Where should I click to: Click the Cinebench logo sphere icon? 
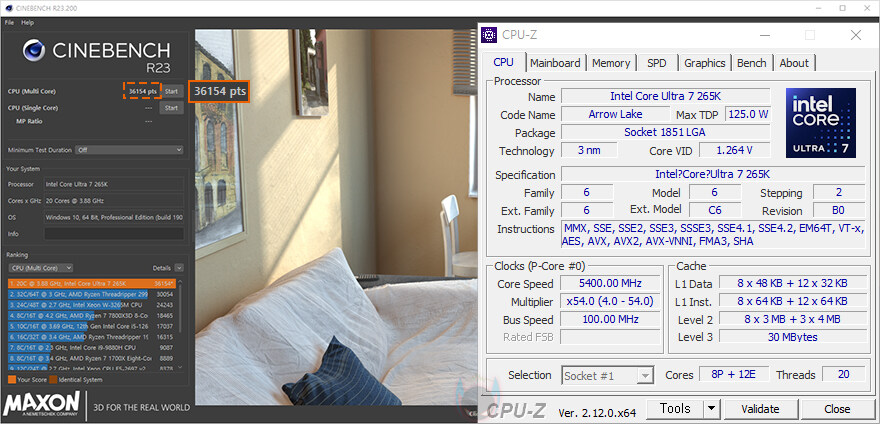coord(34,51)
